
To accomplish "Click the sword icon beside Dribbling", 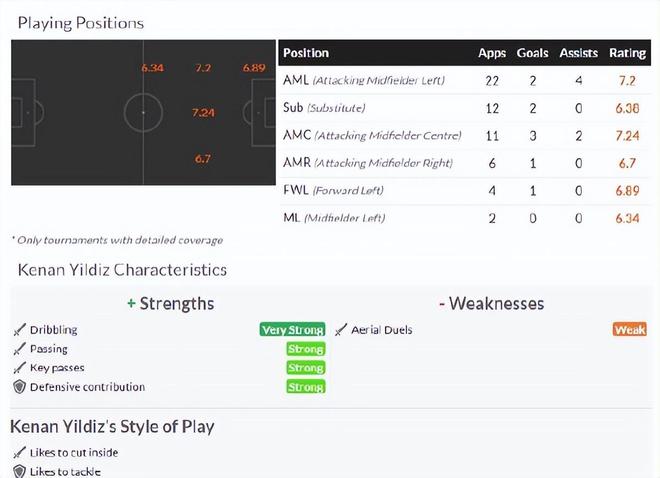I will pos(19,330).
